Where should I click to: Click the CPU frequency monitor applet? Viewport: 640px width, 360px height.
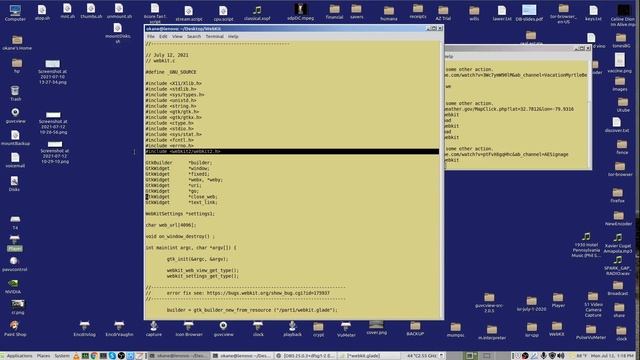(424, 356)
